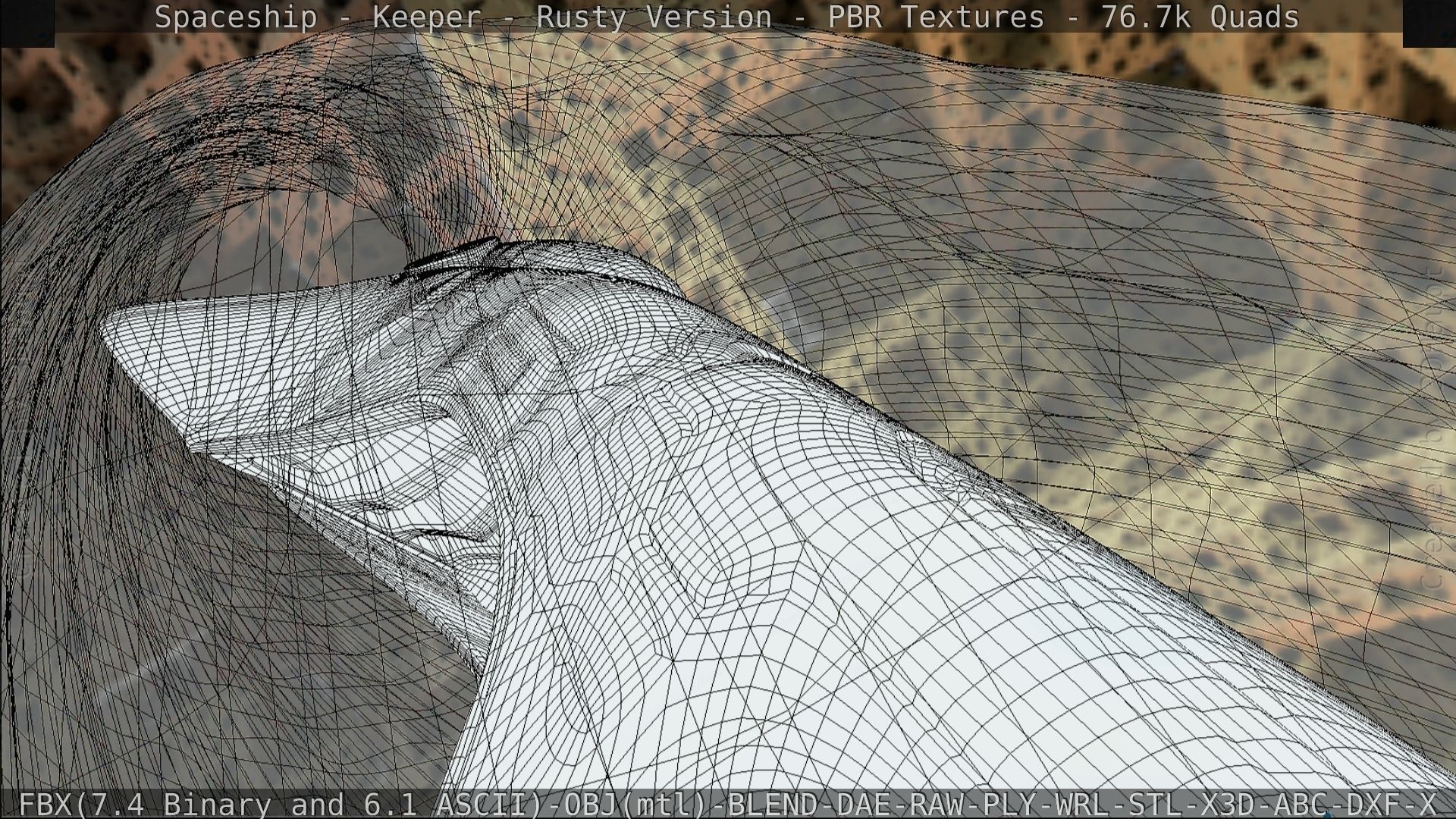Click the word Spaceship in the title
The width and height of the screenshot is (1456, 819).
(x=235, y=17)
